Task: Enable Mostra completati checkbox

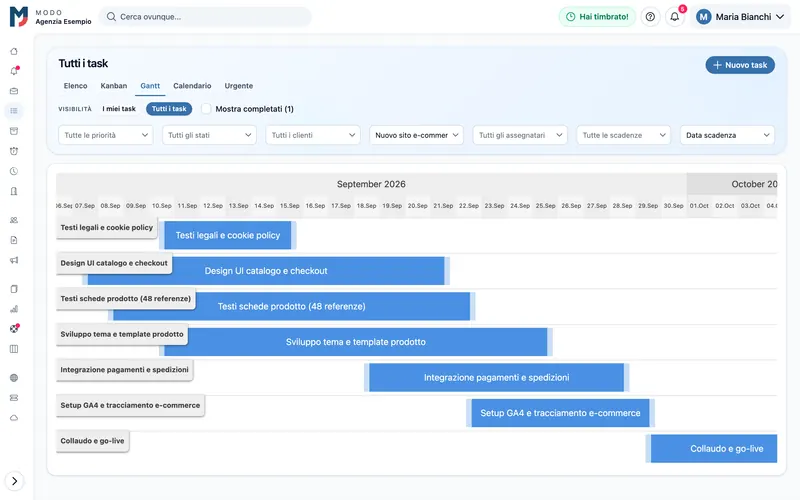Action: point(206,109)
